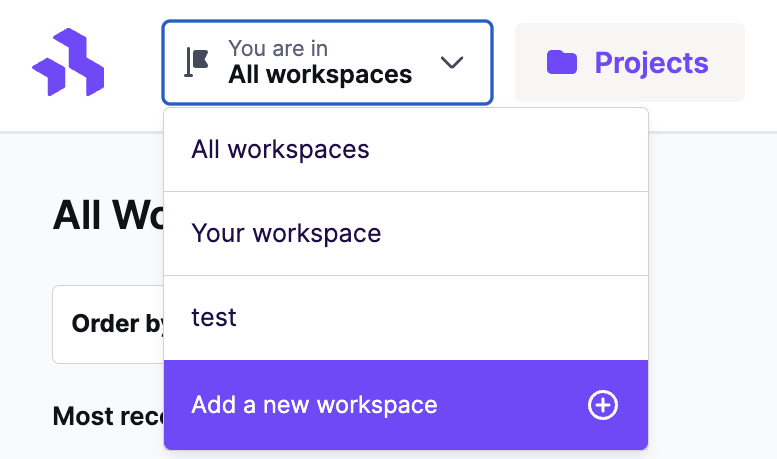Choose the Your workspace option
777x459 pixels.
tap(406, 233)
